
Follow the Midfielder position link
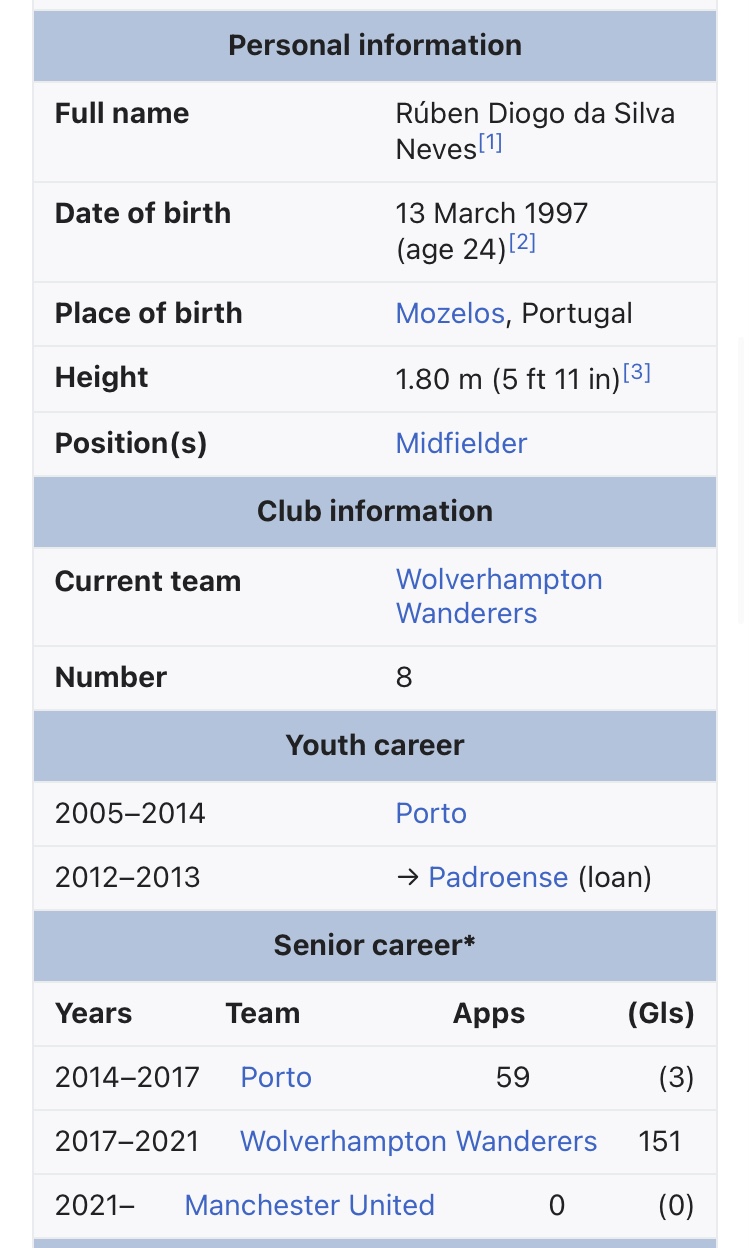[x=461, y=443]
